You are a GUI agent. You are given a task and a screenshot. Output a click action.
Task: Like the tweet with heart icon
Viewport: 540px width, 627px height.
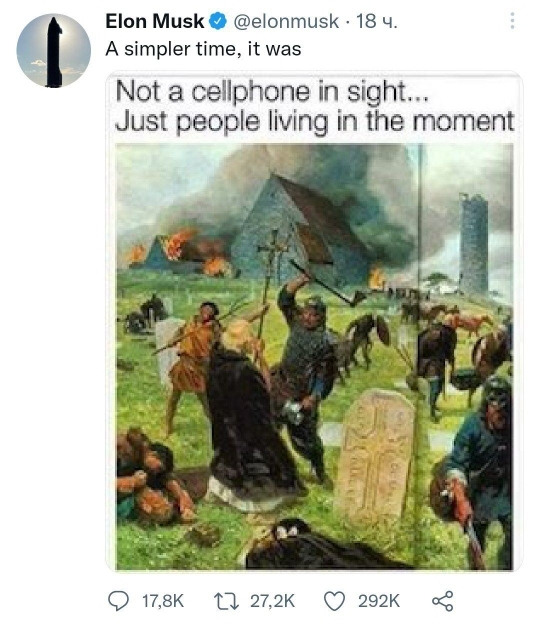334,601
